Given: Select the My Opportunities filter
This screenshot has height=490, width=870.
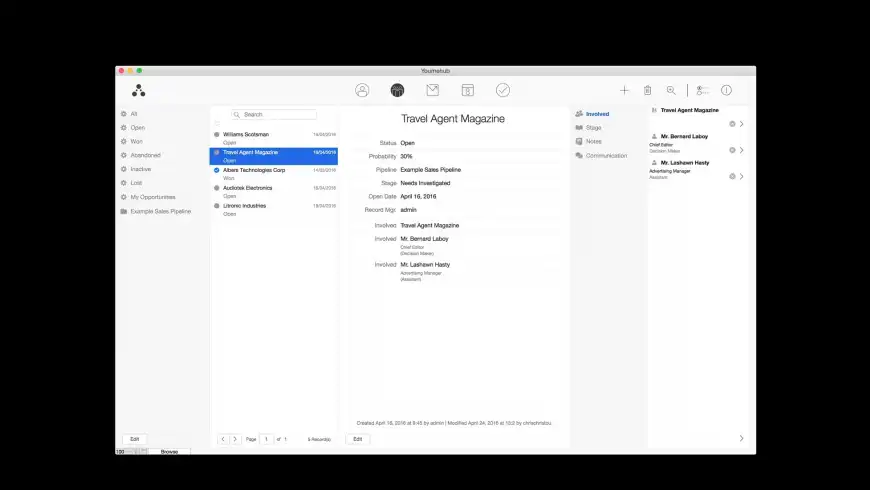Looking at the screenshot, I should click(153, 197).
